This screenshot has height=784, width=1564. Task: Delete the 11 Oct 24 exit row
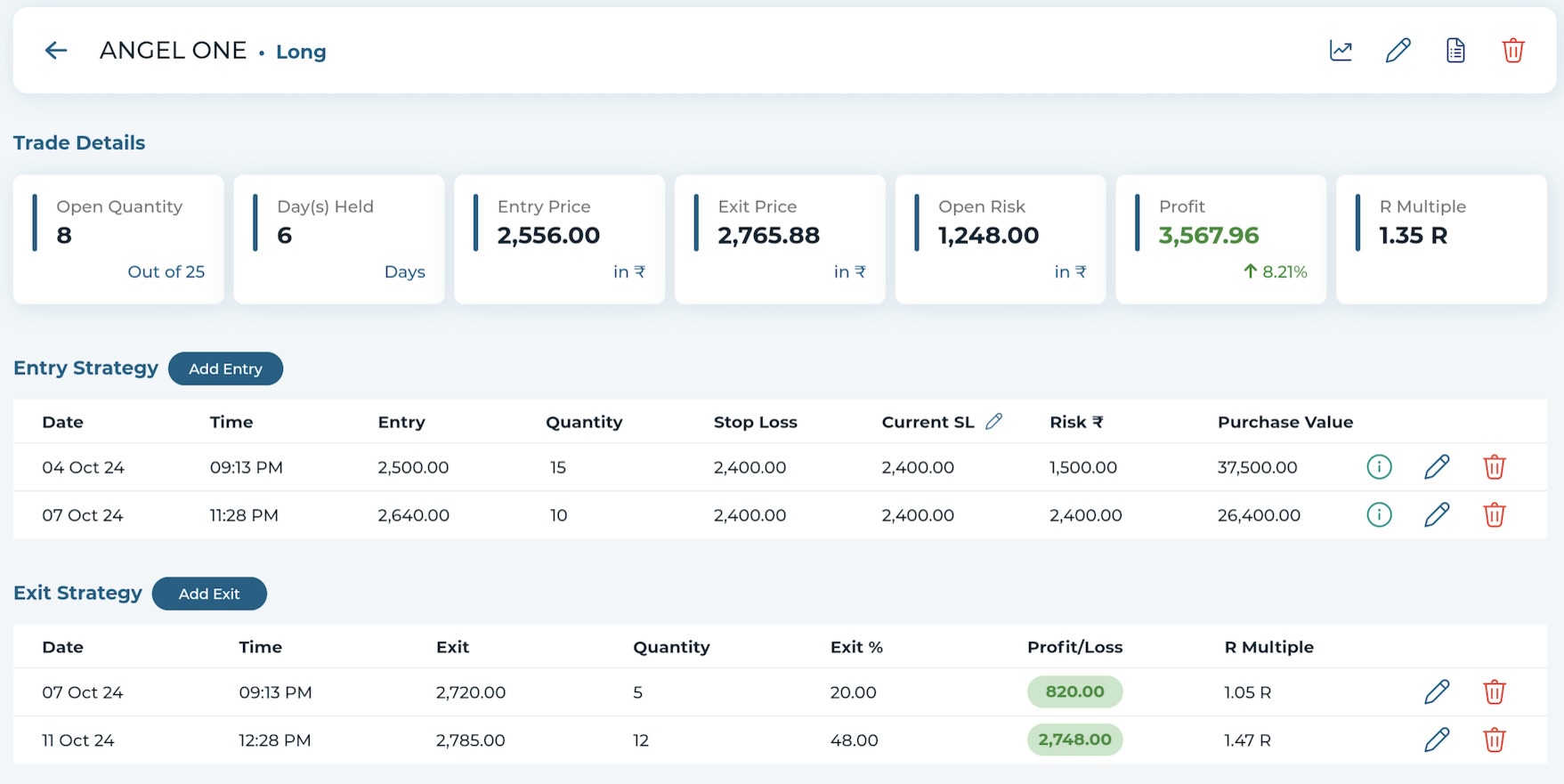(x=1495, y=740)
